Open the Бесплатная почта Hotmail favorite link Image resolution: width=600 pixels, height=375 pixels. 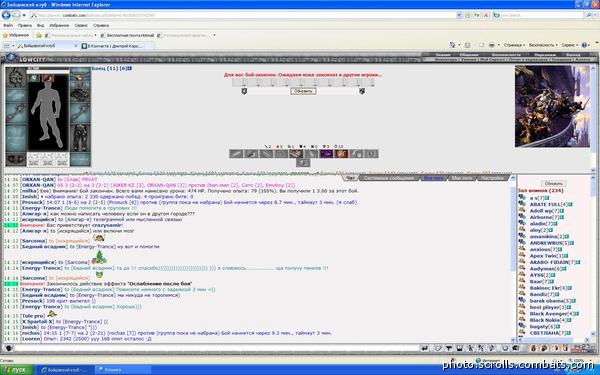127,35
